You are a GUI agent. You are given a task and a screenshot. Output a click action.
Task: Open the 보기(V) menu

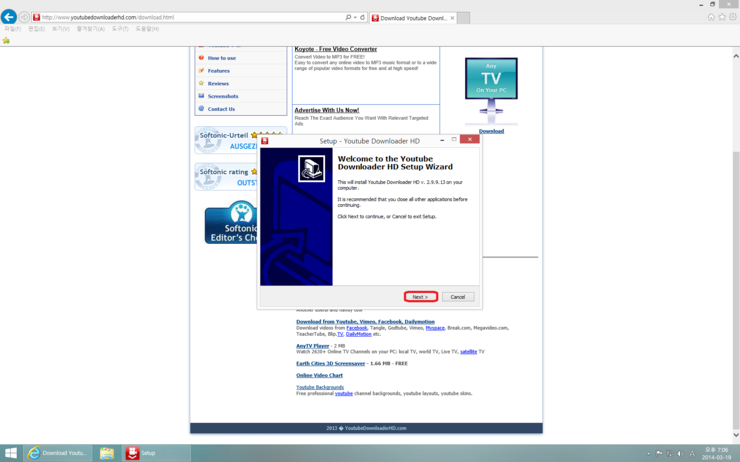[60, 29]
